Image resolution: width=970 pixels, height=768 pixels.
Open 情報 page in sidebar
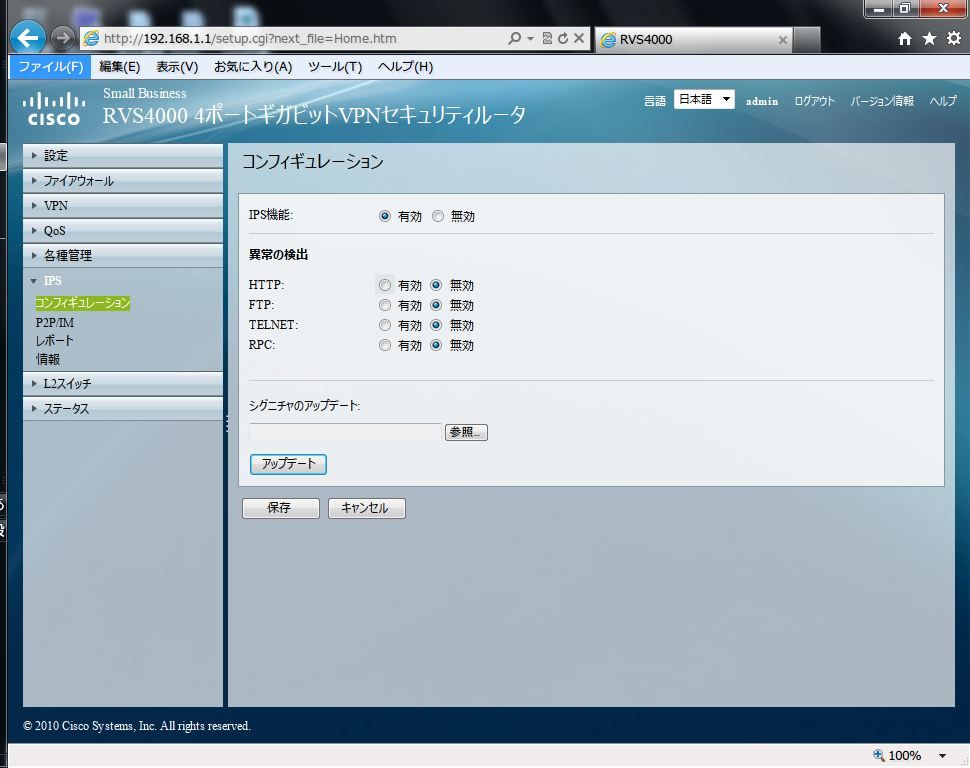pyautogui.click(x=48, y=359)
